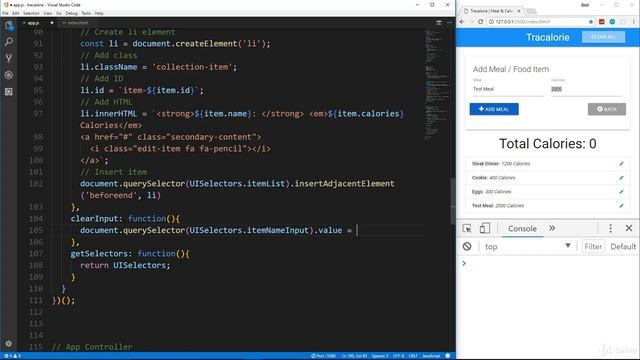Go back in the Chrome browser
The height and width of the screenshot is (360, 640).
pos(462,22)
